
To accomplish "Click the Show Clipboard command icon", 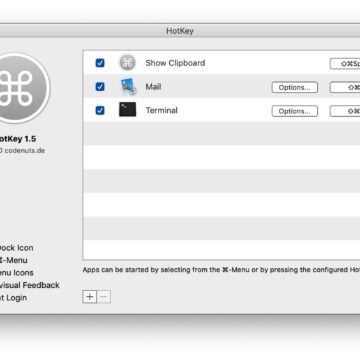I will pyautogui.click(x=127, y=63).
